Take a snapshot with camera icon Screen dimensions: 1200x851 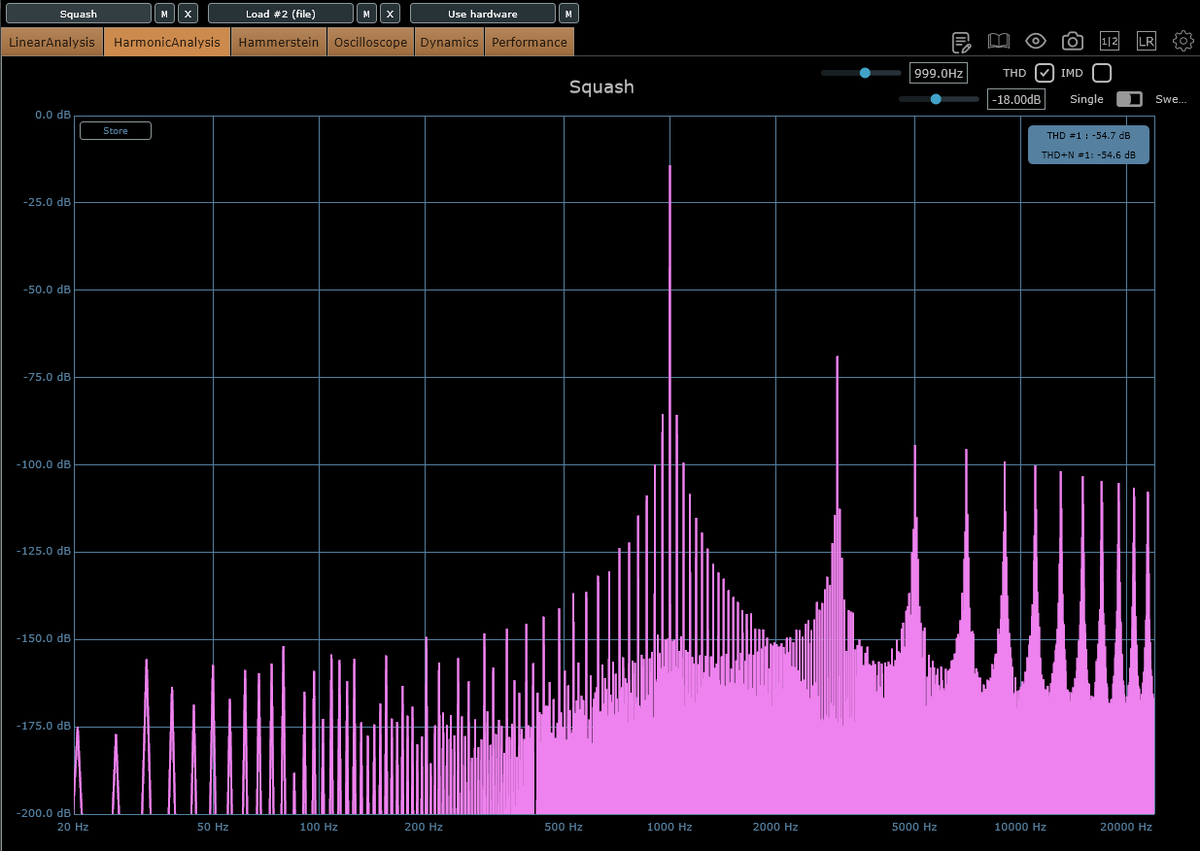pyautogui.click(x=1072, y=41)
